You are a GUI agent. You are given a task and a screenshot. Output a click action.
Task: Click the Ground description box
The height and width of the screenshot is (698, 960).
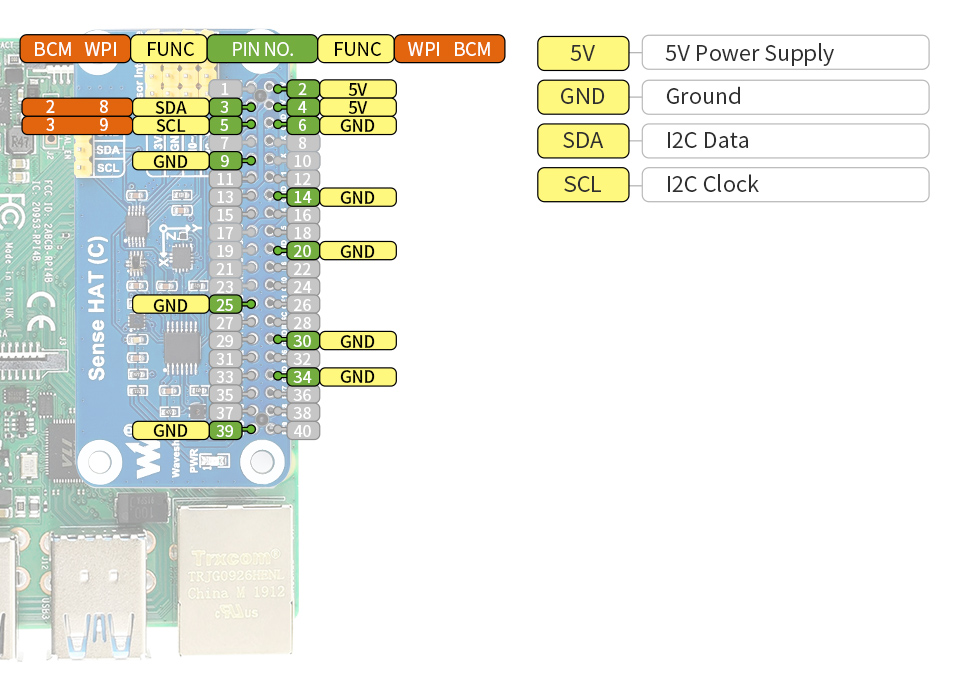click(786, 97)
